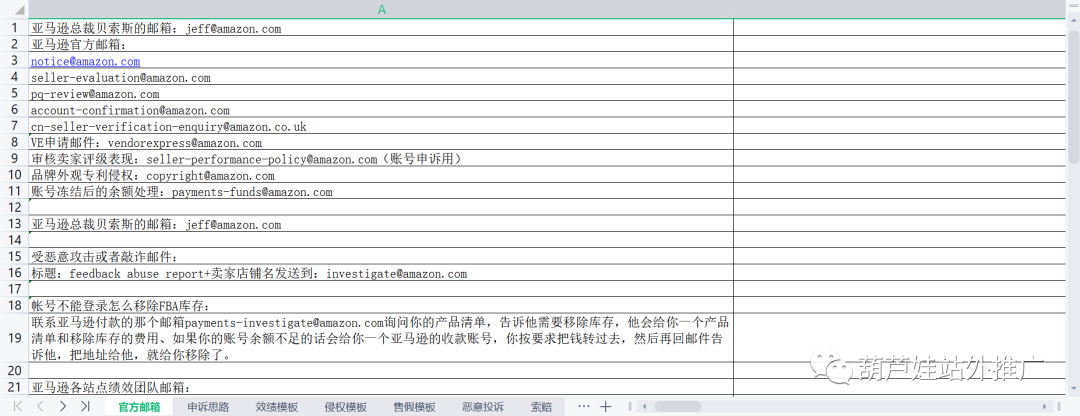Image resolution: width=1080 pixels, height=416 pixels.
Task: Select the seller-performance-policy cell
Action: click(x=382, y=159)
